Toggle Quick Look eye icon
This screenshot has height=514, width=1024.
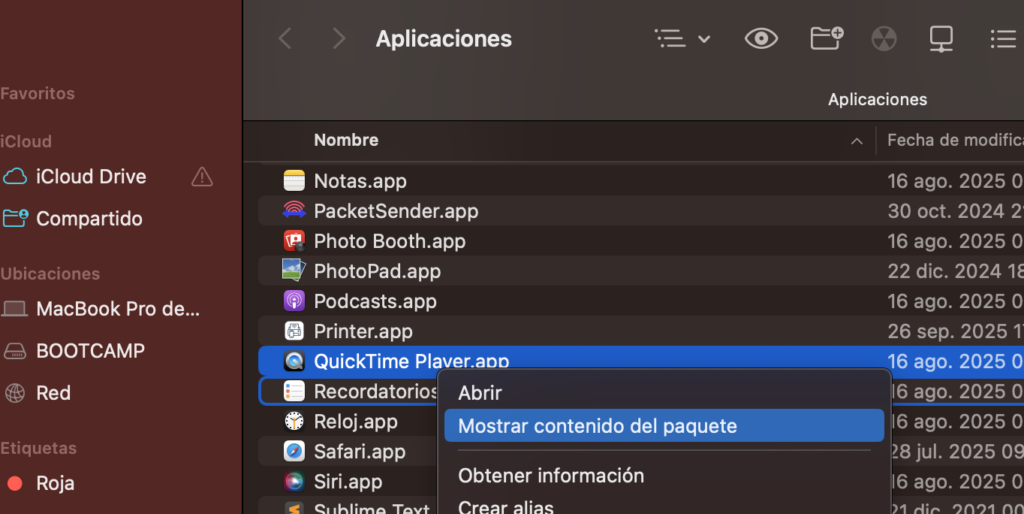761,39
